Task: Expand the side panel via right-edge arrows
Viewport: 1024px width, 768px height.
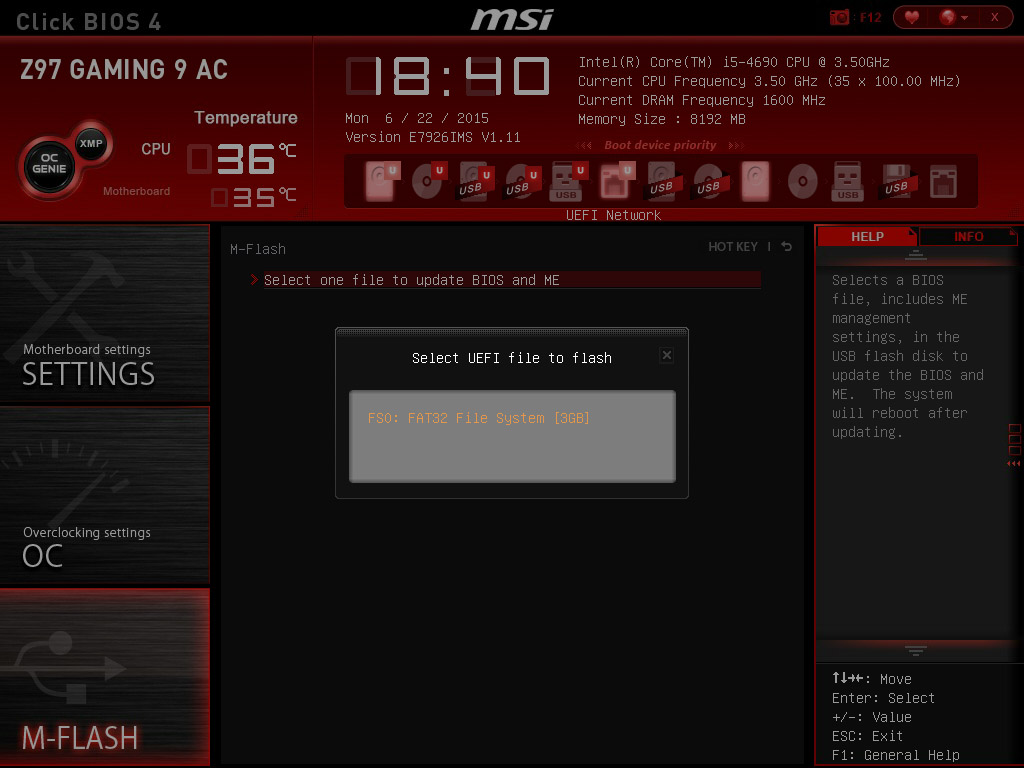Action: [x=1014, y=463]
